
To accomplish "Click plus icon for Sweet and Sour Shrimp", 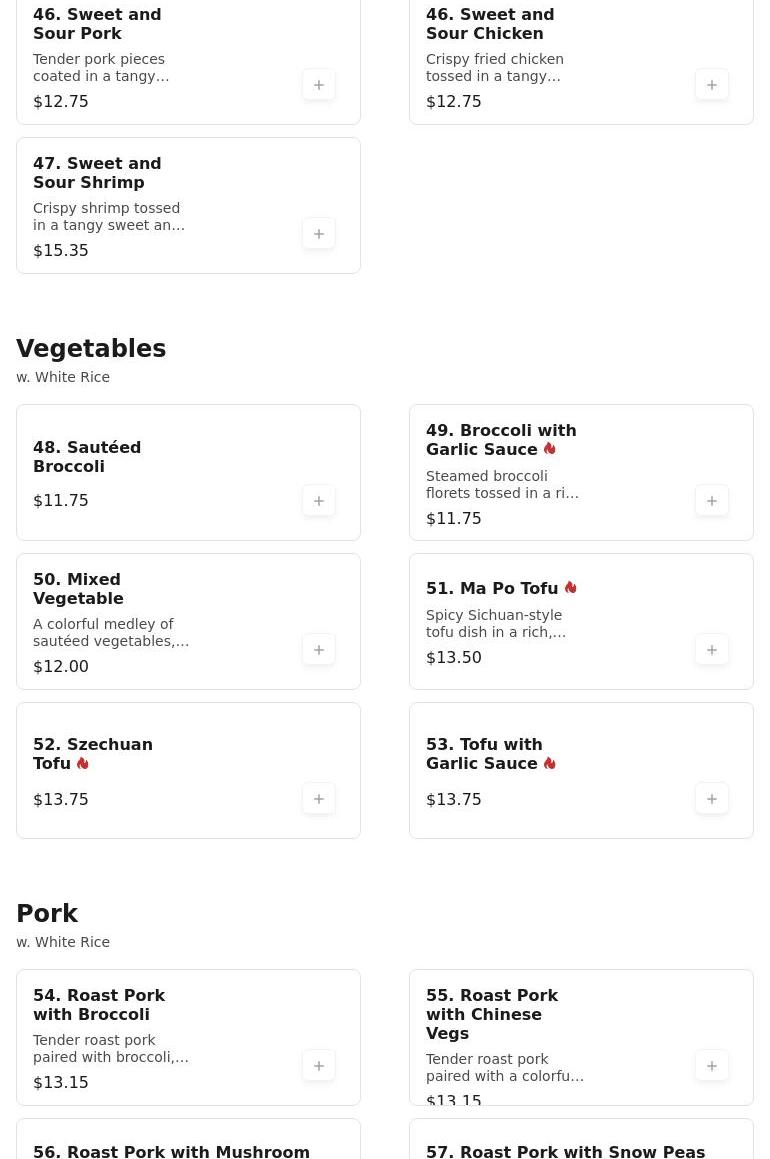I will (x=319, y=234).
